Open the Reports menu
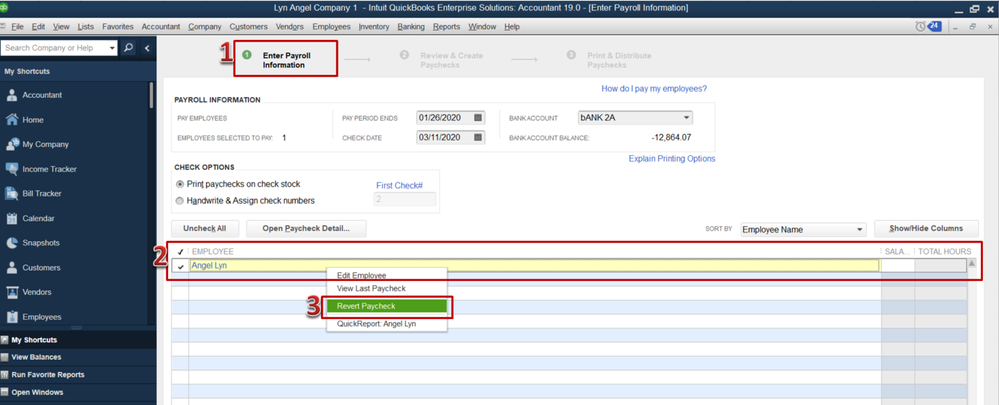 click(x=447, y=27)
